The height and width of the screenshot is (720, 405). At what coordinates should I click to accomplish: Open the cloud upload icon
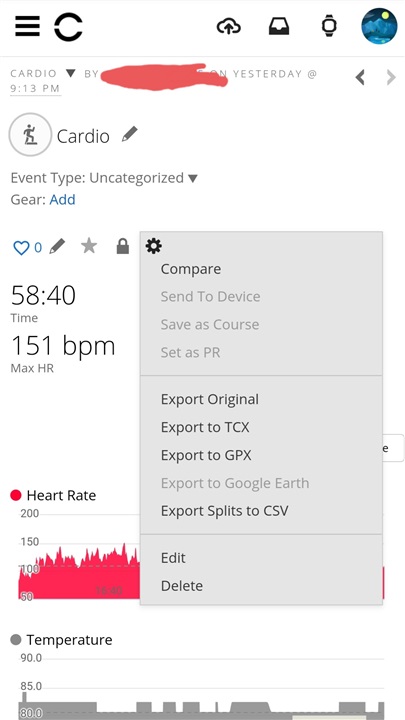(x=229, y=26)
